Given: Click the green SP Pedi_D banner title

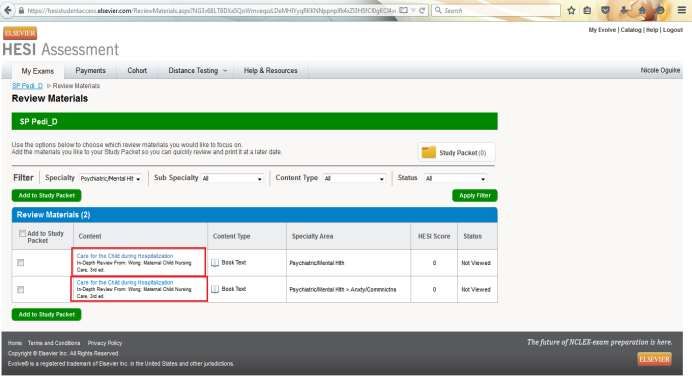Looking at the screenshot, I should [38, 121].
